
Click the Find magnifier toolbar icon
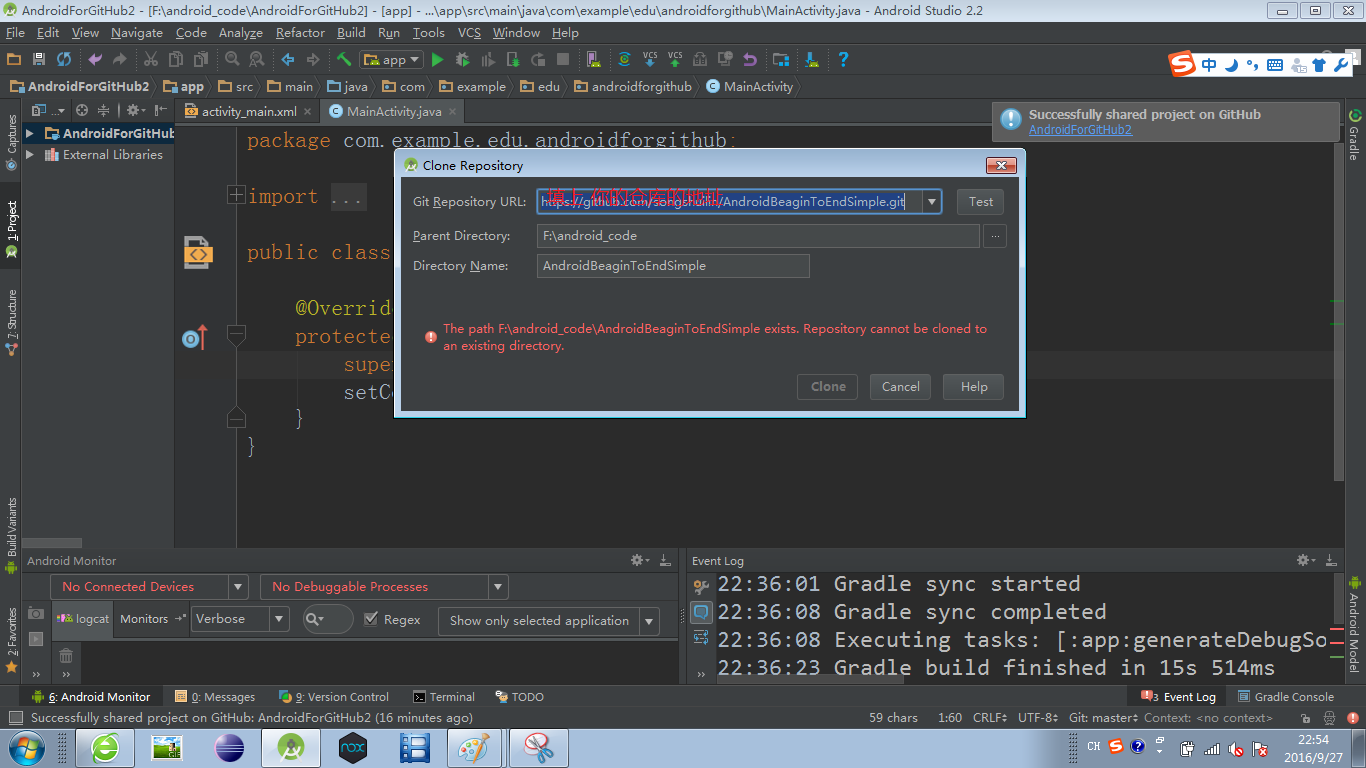(232, 60)
